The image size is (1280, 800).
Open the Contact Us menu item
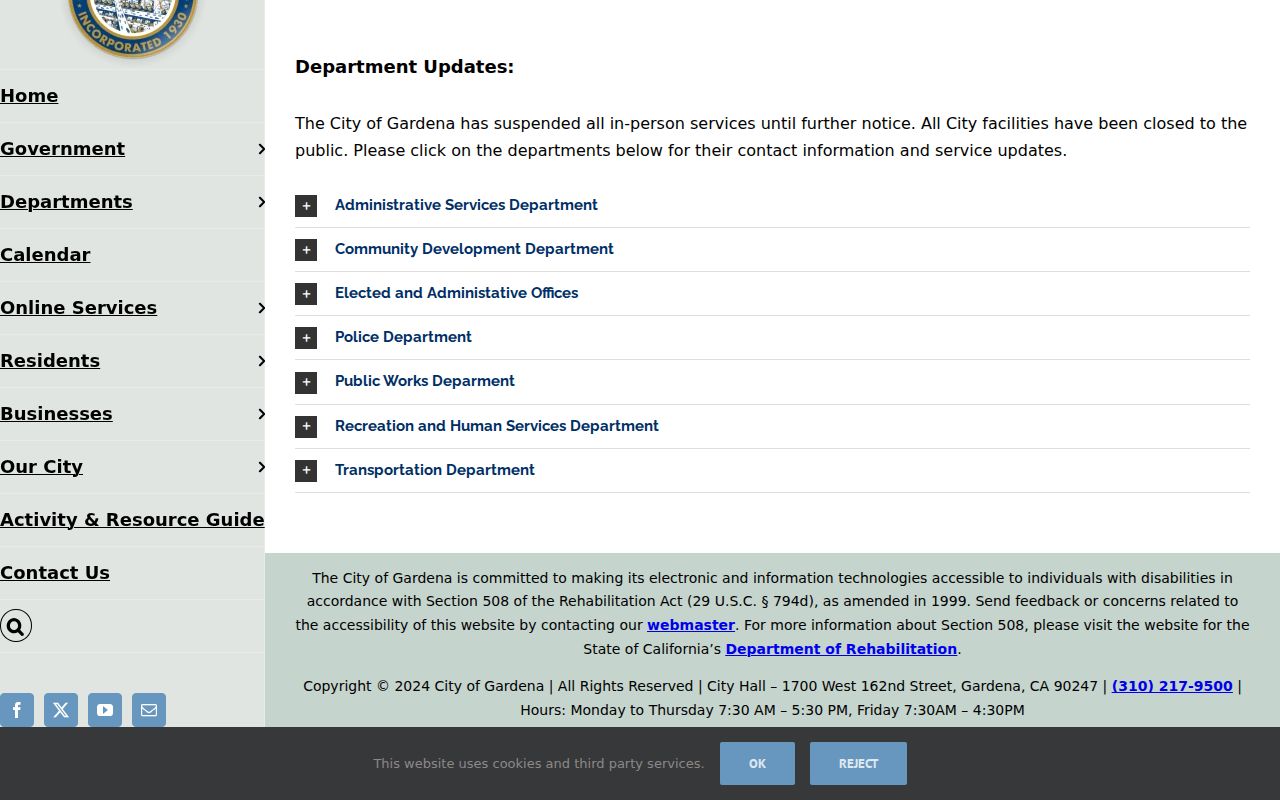tap(55, 573)
